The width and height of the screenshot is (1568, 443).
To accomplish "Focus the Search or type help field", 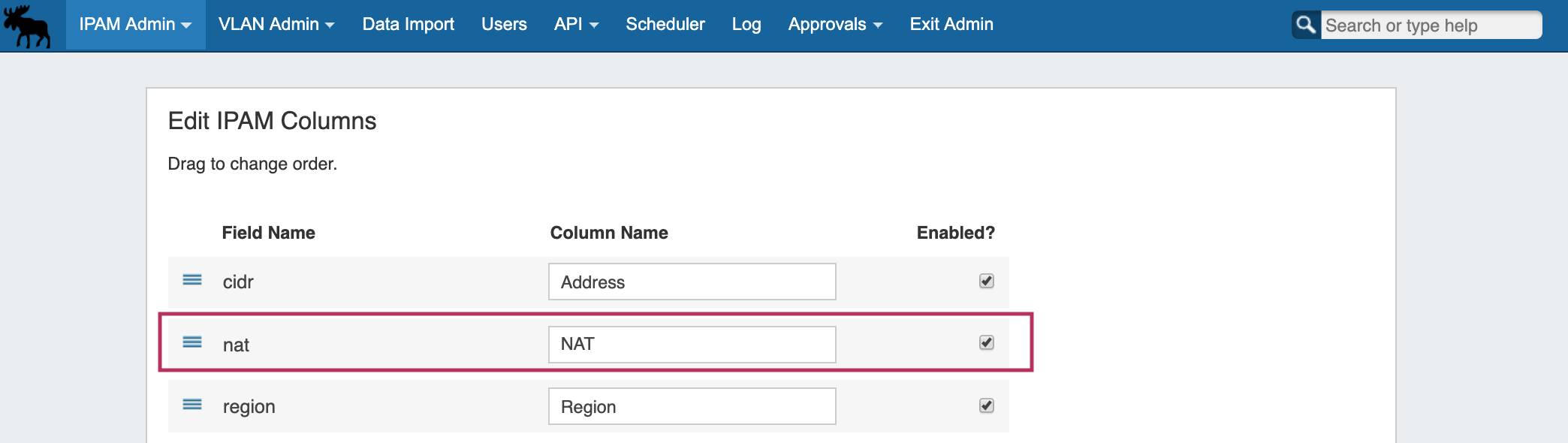I will coord(1431,26).
